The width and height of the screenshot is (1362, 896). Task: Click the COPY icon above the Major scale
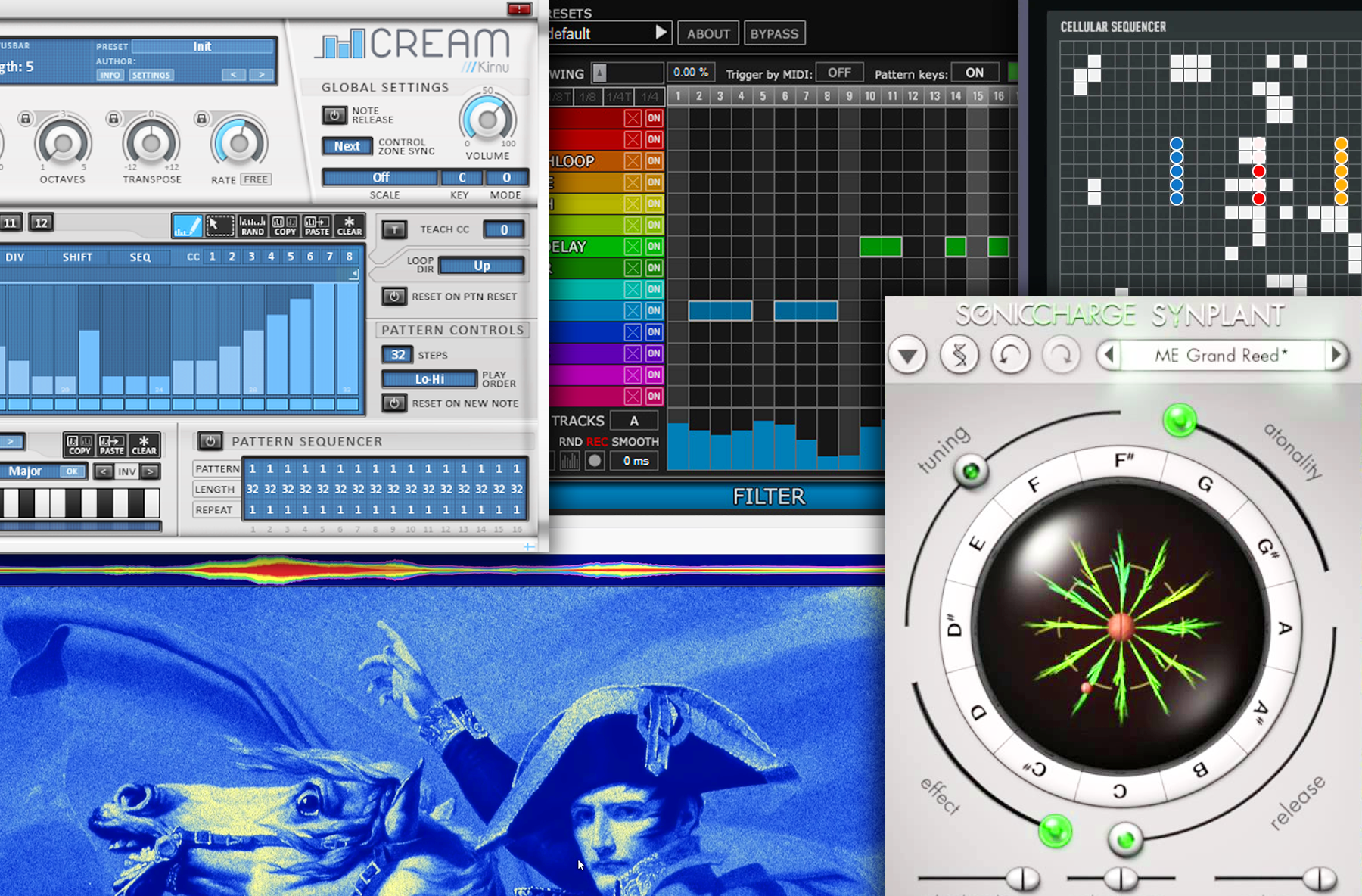tap(79, 444)
